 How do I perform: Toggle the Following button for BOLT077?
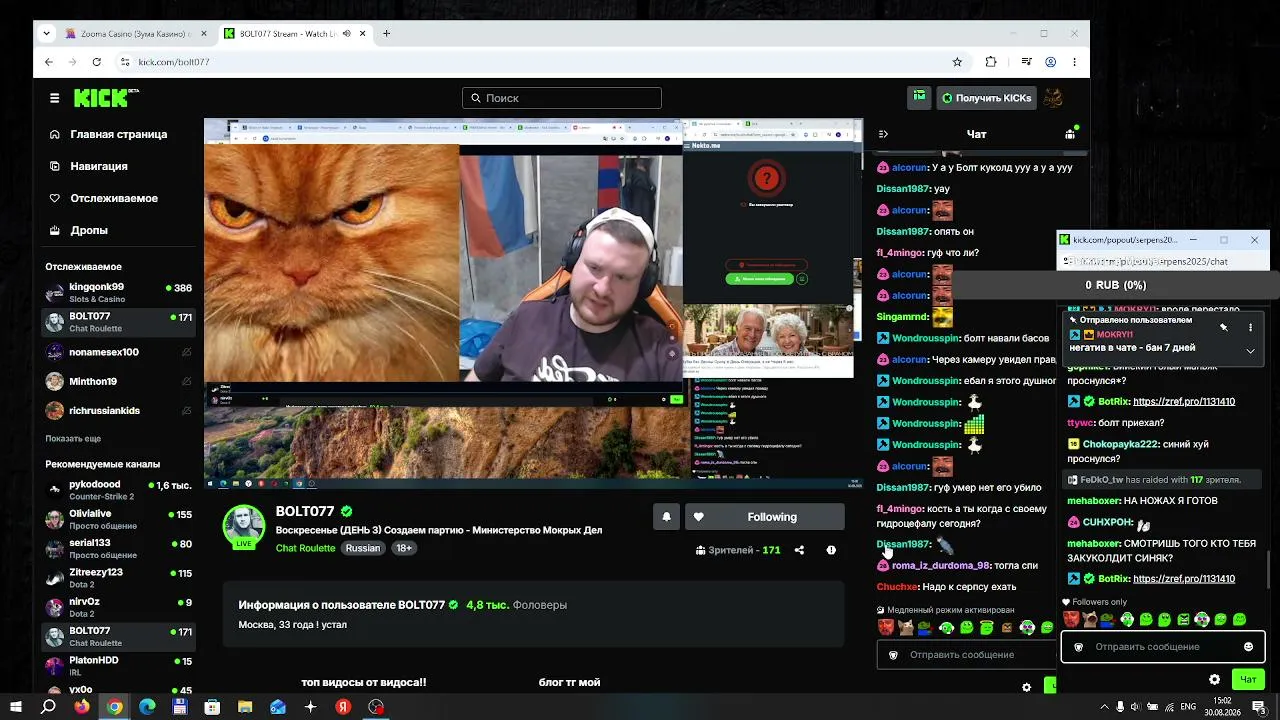pos(764,517)
